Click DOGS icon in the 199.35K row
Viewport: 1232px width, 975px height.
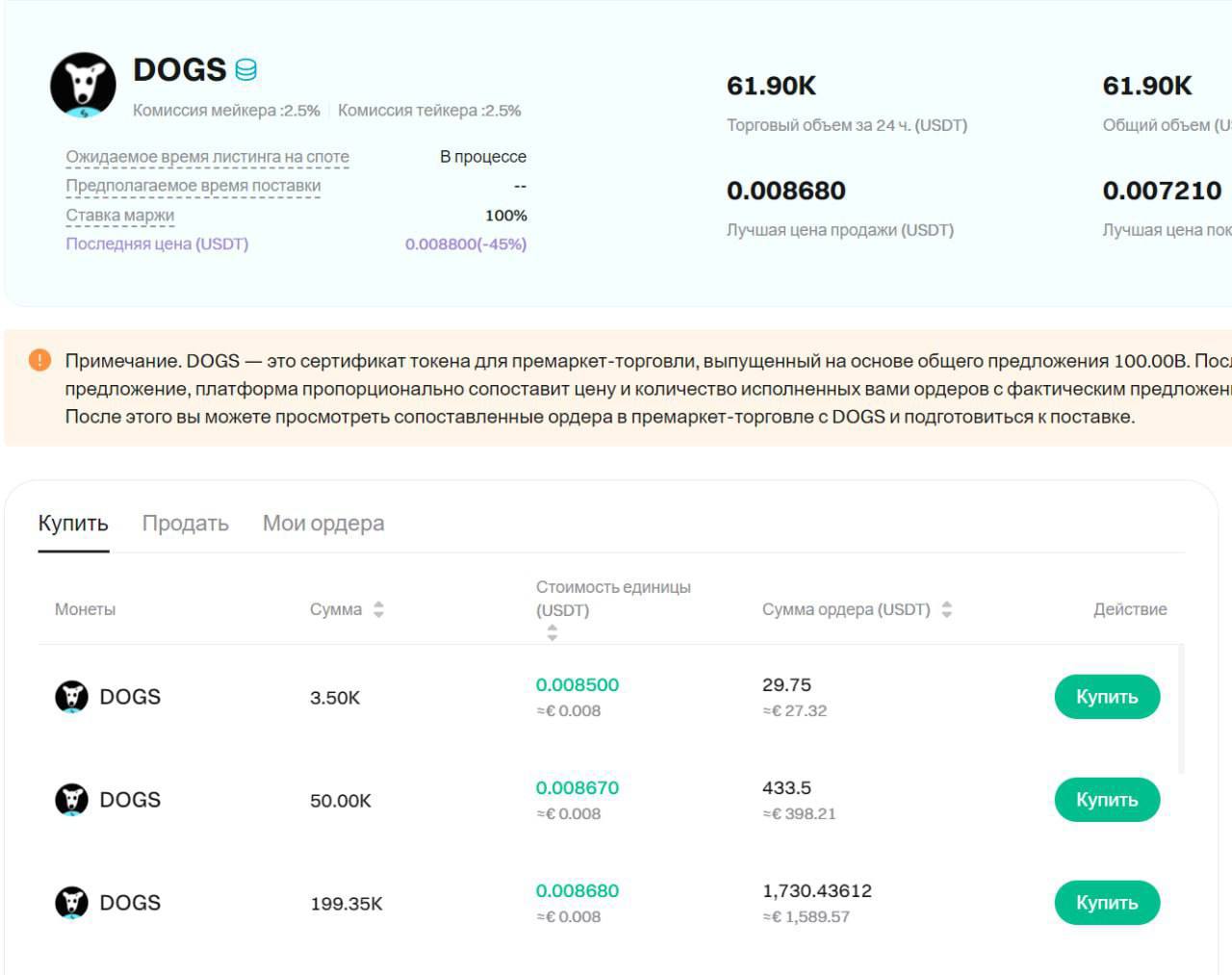[71, 902]
